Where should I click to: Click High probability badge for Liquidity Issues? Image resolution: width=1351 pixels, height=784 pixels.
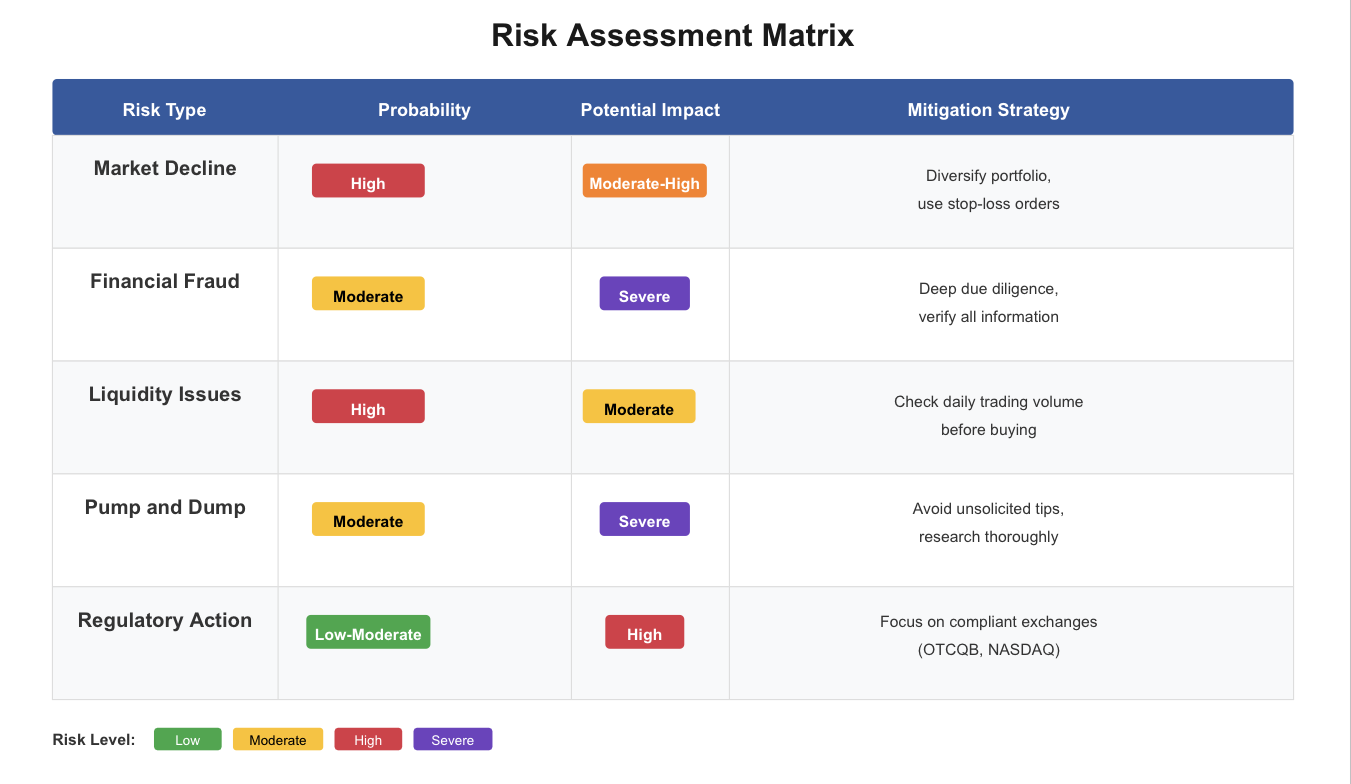(x=368, y=407)
